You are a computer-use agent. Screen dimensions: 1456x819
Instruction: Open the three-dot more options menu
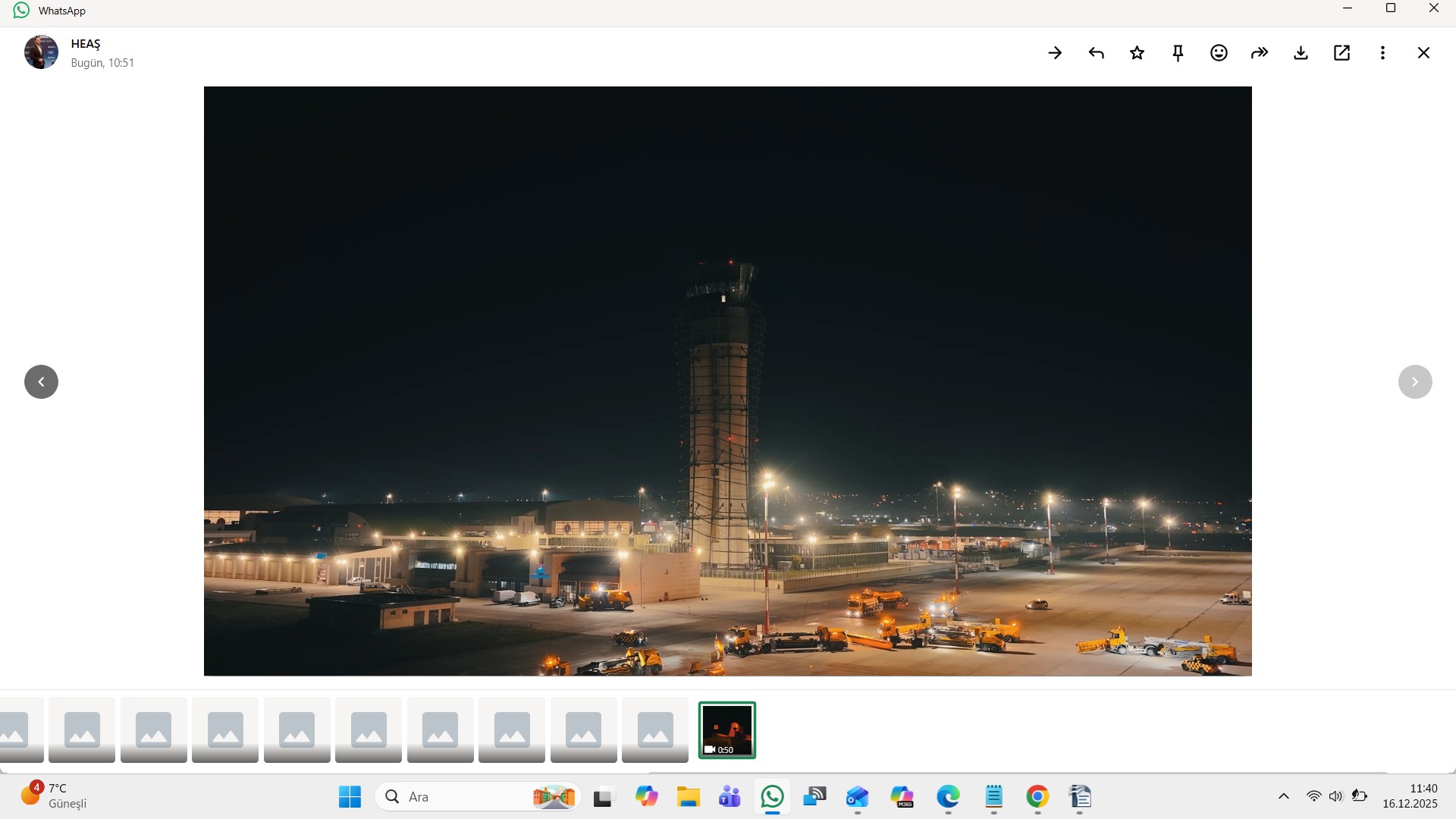(x=1382, y=53)
